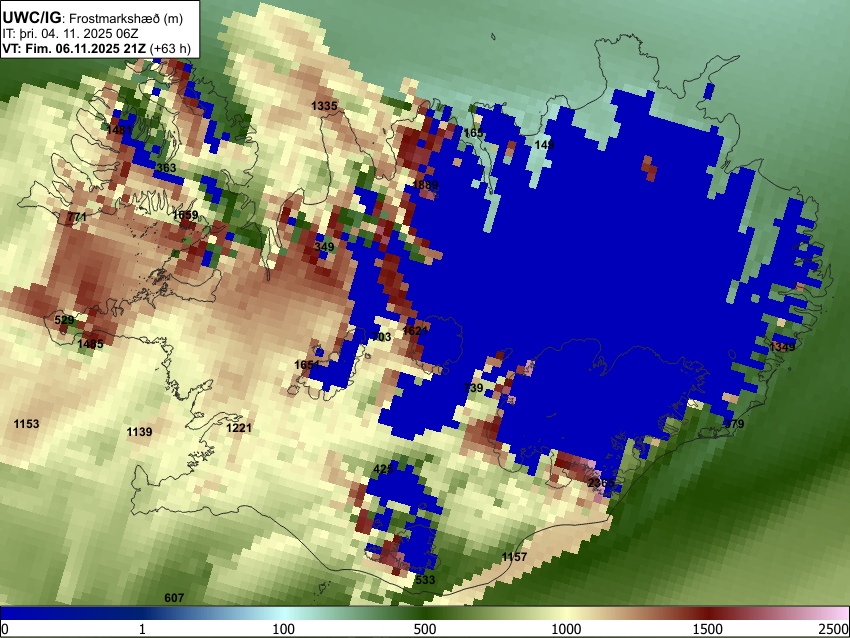Click the map value label 1485
The width and height of the screenshot is (850, 638).
coord(91,344)
